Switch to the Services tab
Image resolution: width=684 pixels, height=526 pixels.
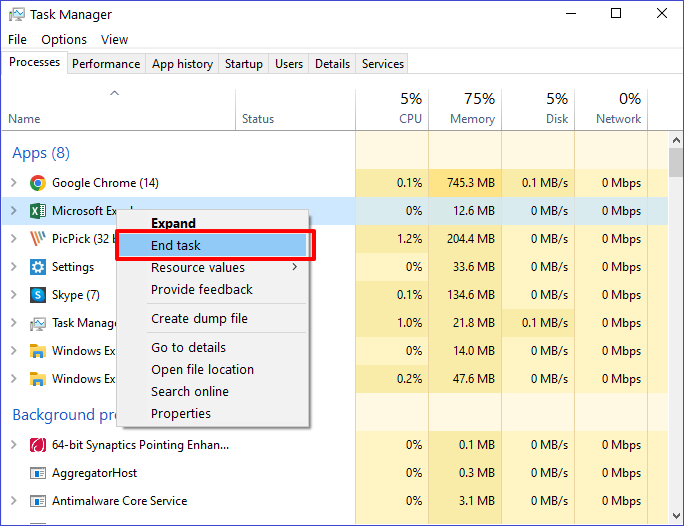point(383,64)
